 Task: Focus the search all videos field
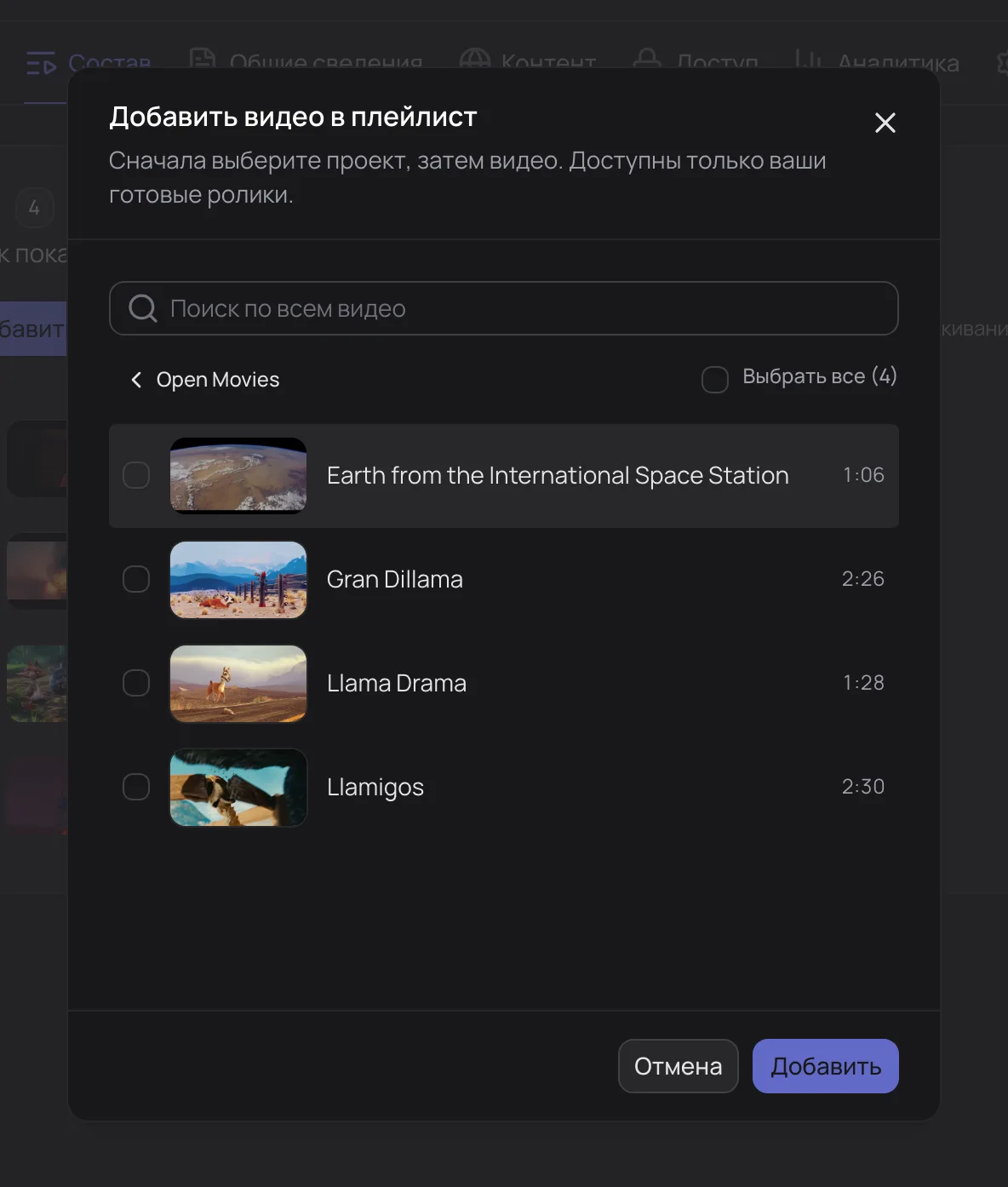[504, 308]
